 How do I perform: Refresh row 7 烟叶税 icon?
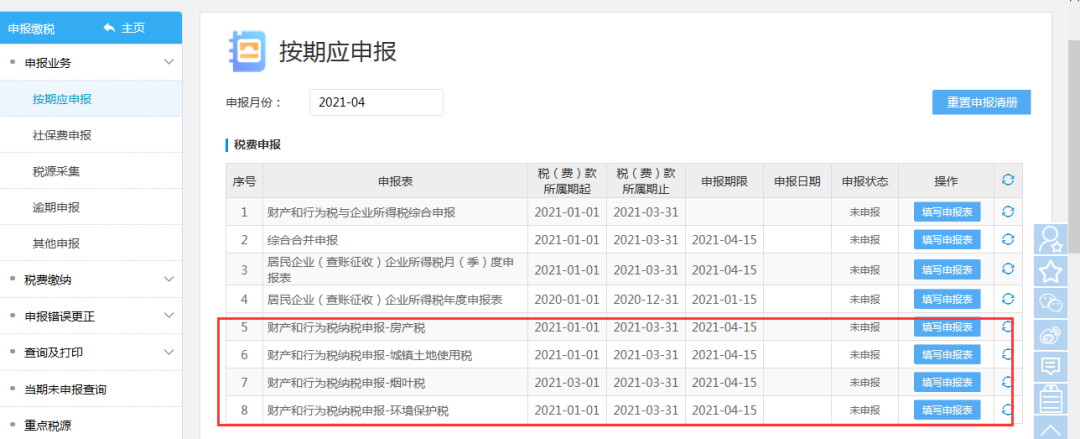(1008, 382)
